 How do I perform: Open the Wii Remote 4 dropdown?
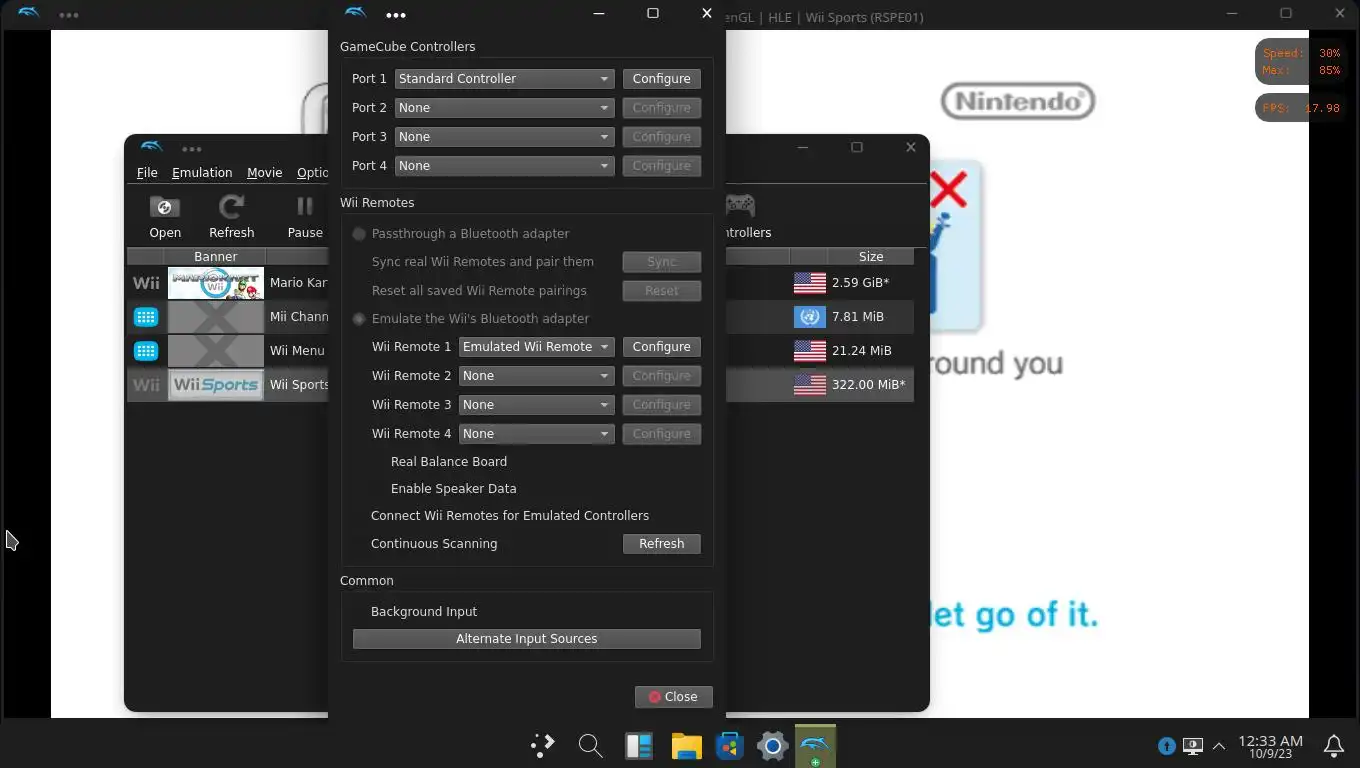(536, 434)
